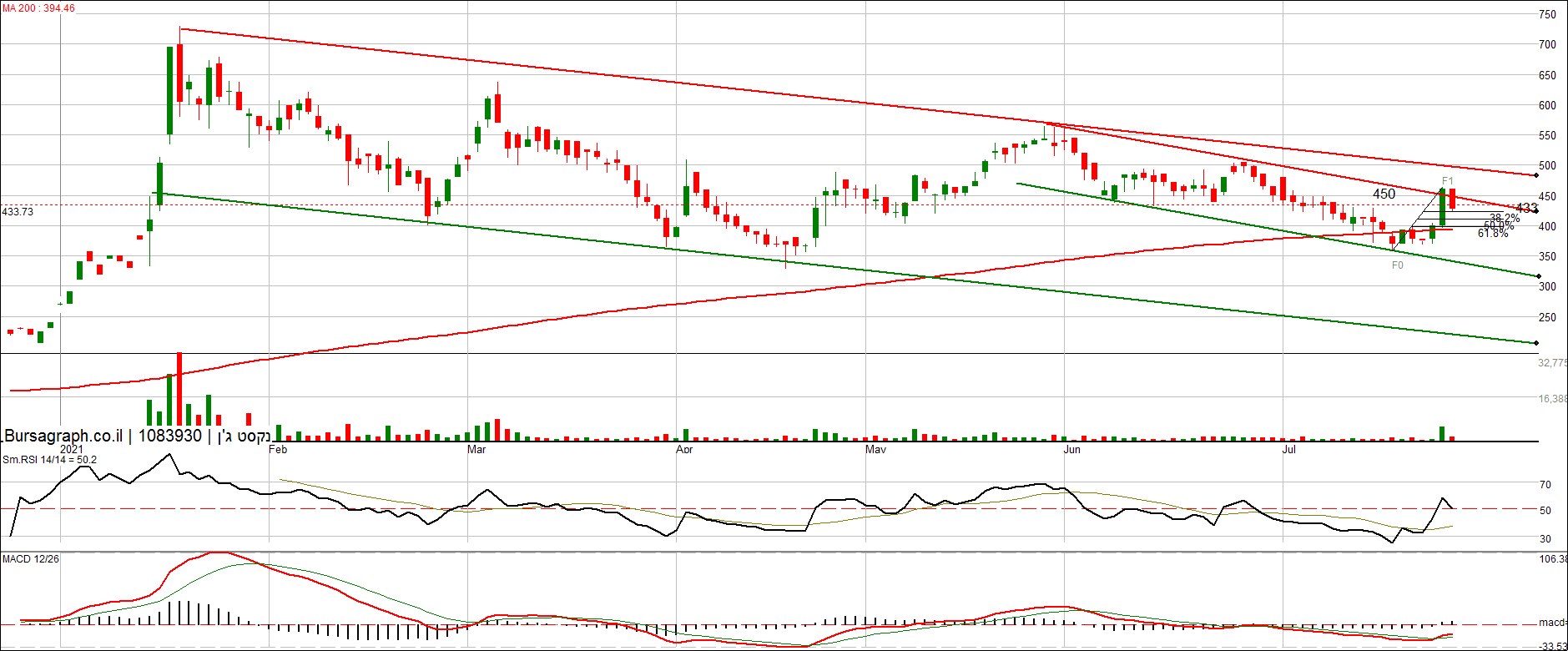Click the 32,775 volume scale label
The width and height of the screenshot is (1568, 651).
click(1552, 363)
